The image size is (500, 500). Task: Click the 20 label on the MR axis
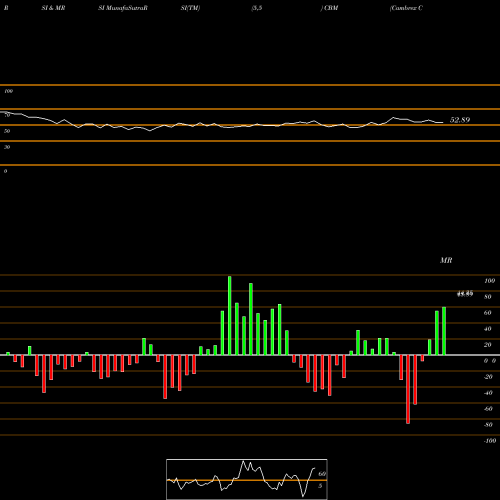[x=488, y=345]
